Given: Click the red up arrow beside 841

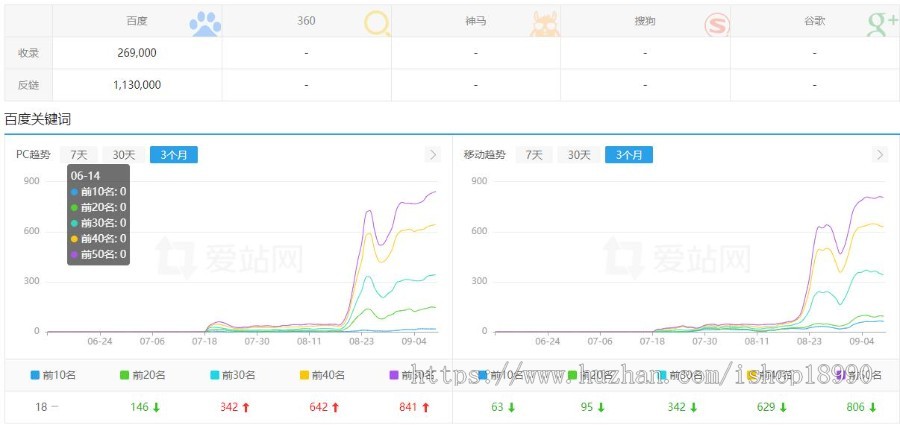Looking at the screenshot, I should pyautogui.click(x=425, y=407).
